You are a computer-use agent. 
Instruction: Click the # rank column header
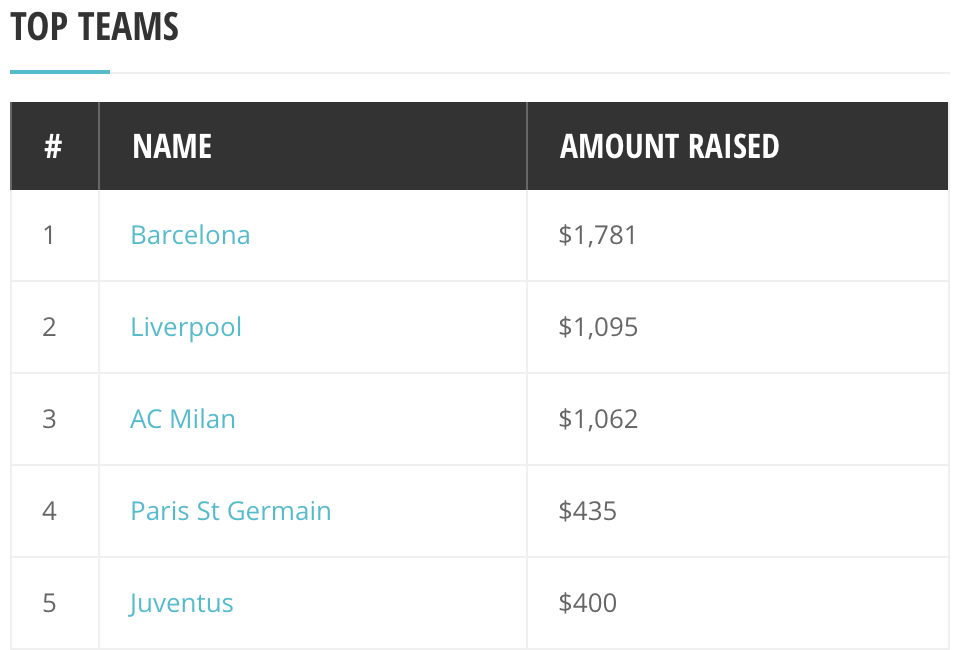pyautogui.click(x=53, y=147)
